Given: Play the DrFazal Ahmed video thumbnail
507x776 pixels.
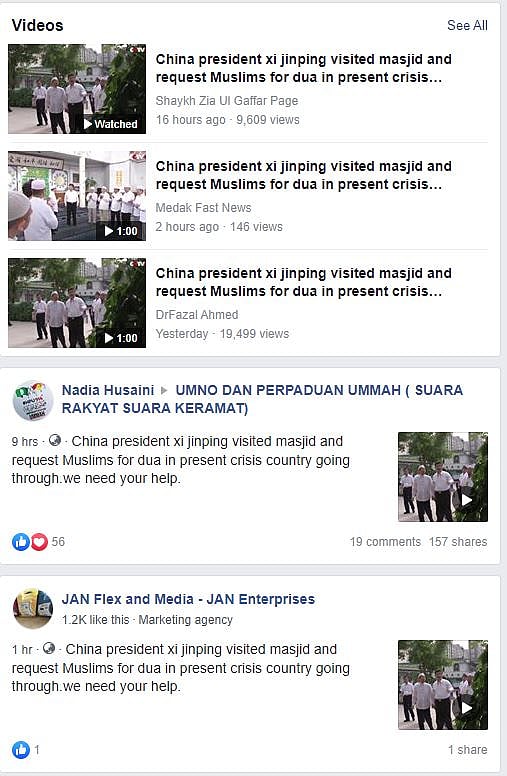Looking at the screenshot, I should point(77,303).
